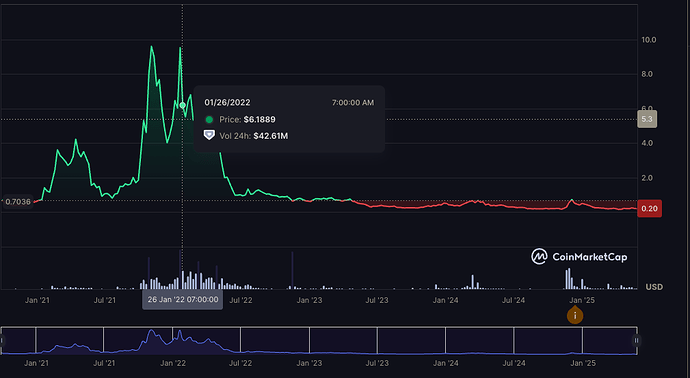Click the 10.0 label on the price axis
This screenshot has width=690, height=378.
tap(649, 40)
